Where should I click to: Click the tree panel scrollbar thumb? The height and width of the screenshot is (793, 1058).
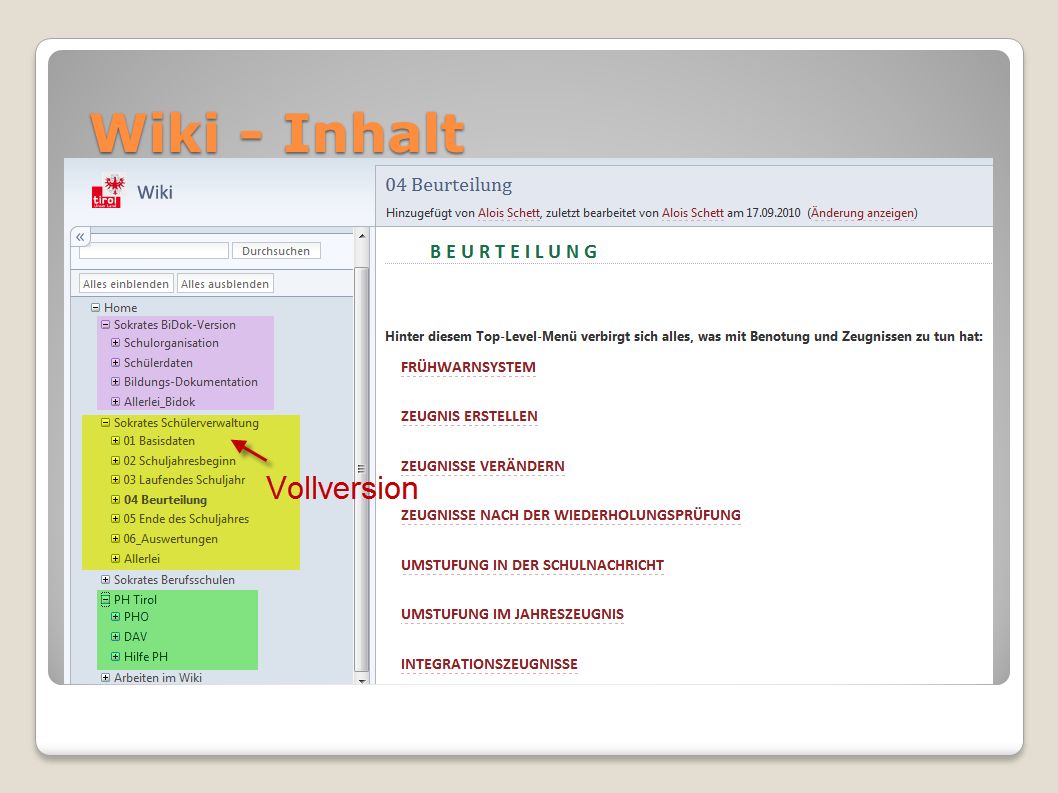pyautogui.click(x=362, y=468)
